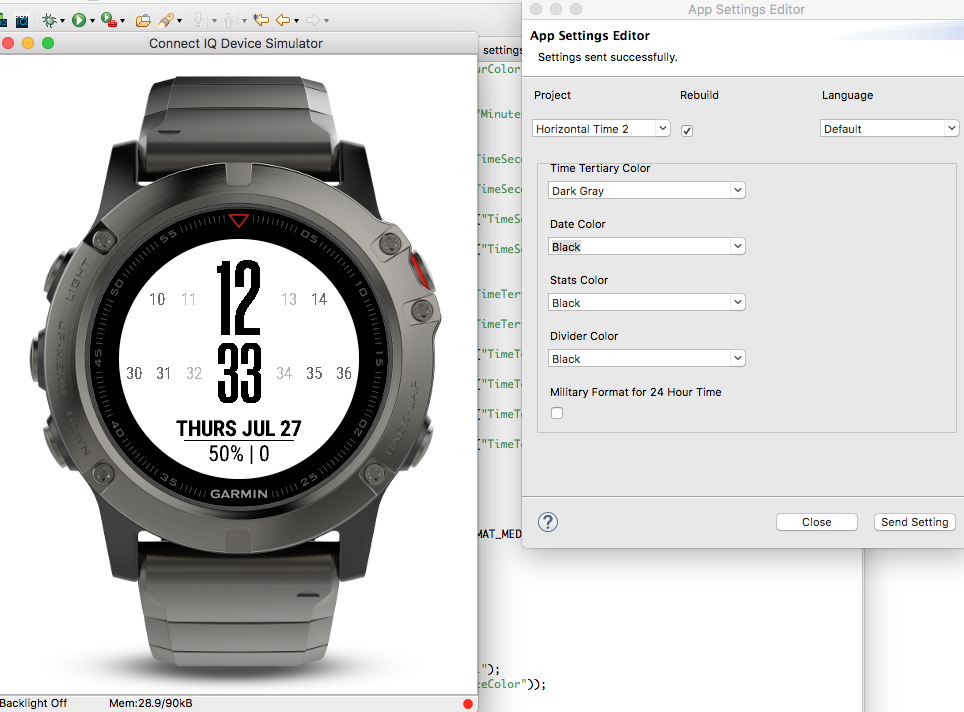Click the date text THURS JUL 27

coord(239,429)
